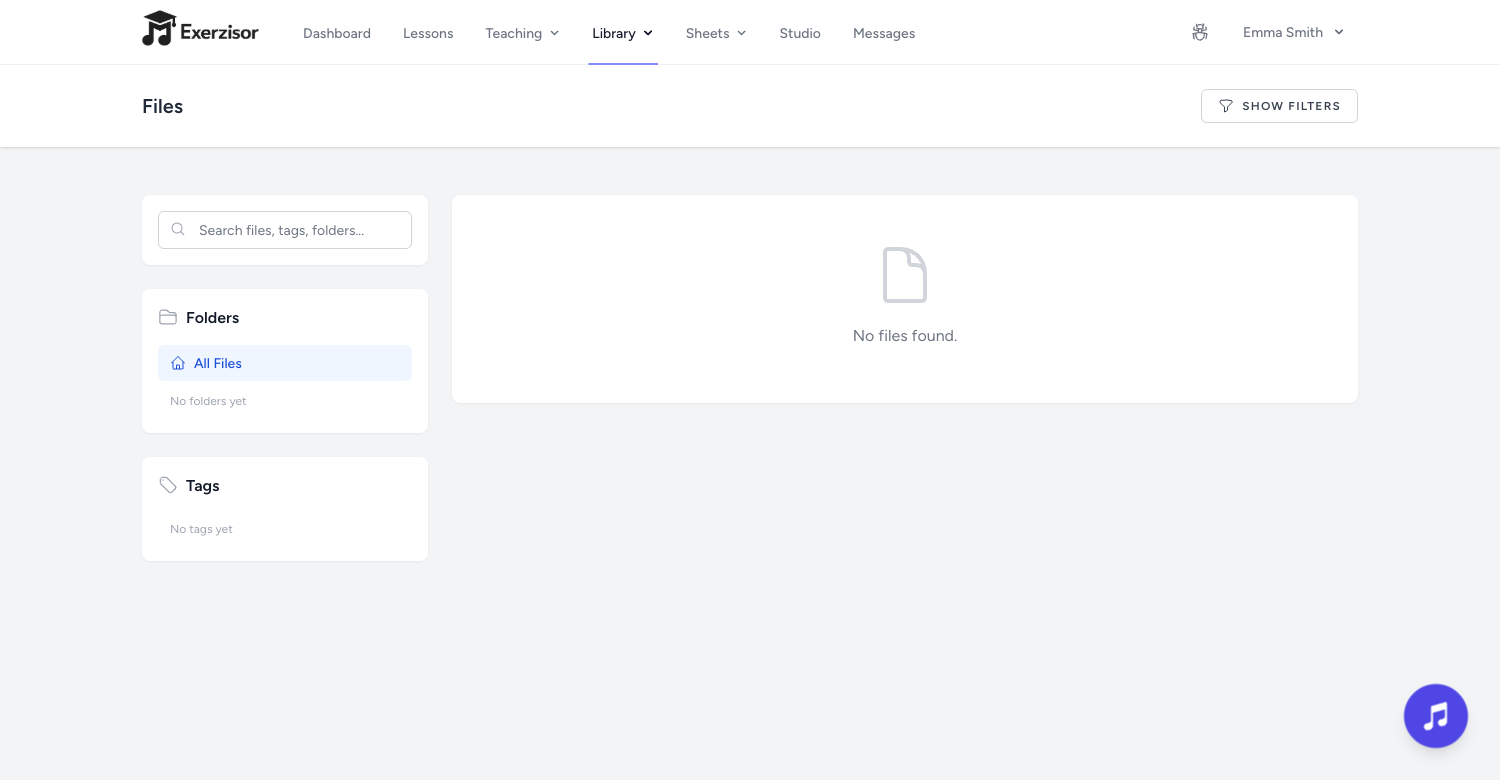Open the Studio page

(x=800, y=33)
